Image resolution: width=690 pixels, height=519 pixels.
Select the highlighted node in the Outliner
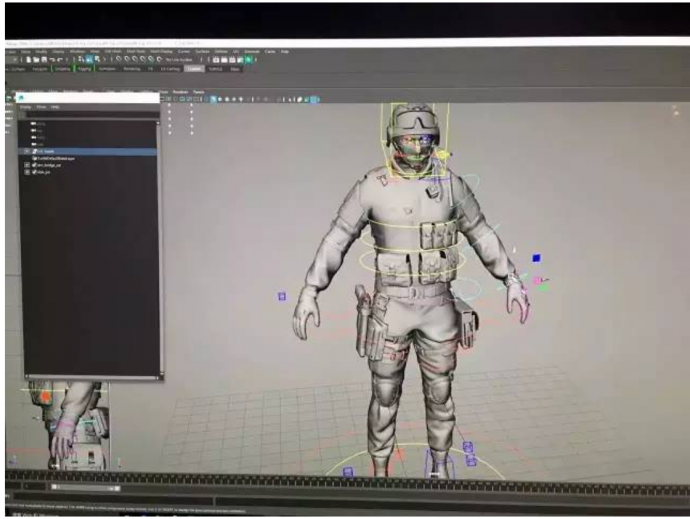click(50, 151)
